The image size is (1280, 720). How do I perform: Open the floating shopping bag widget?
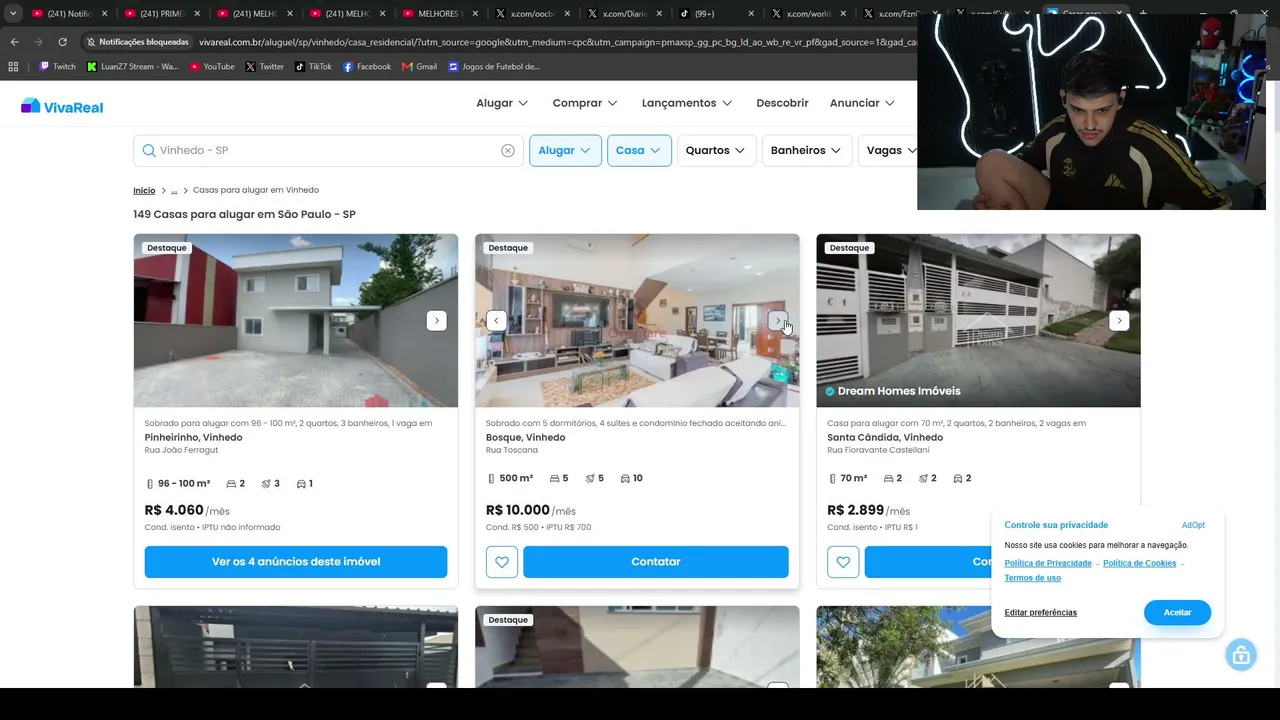pyautogui.click(x=1241, y=655)
